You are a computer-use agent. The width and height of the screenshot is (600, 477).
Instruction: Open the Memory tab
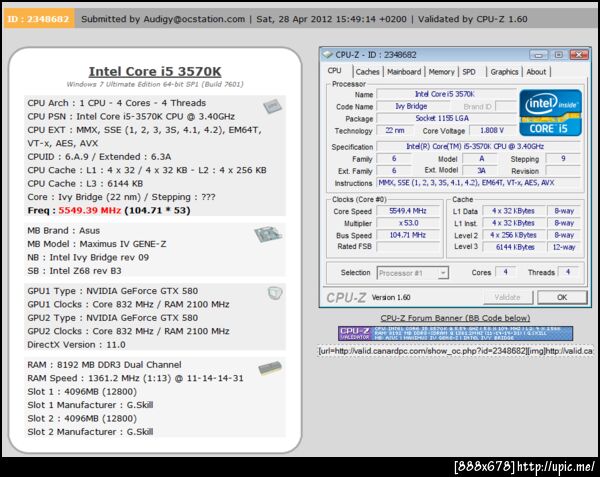point(441,72)
